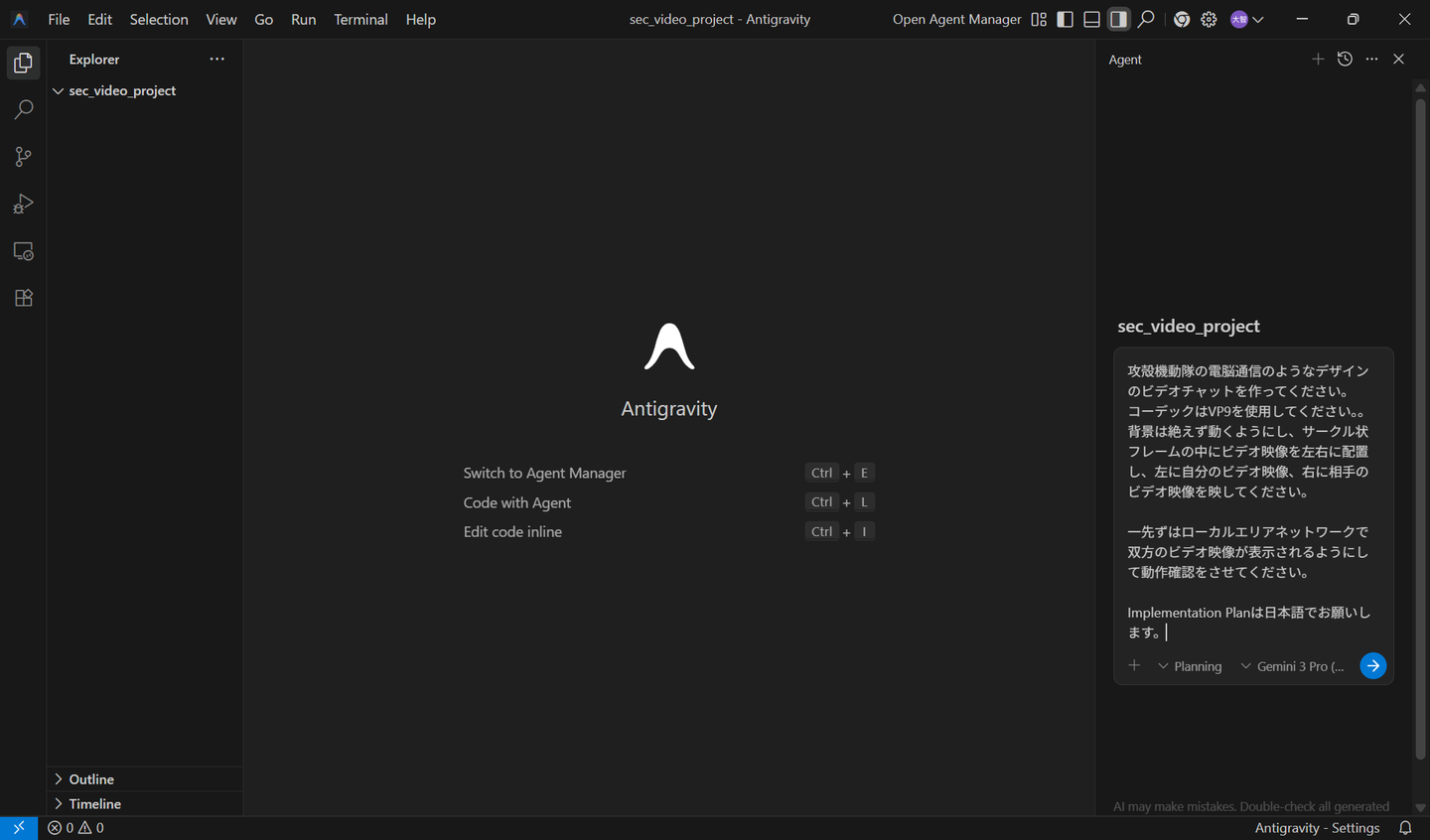Viewport: 1430px width, 840px height.
Task: Open Explorer more actions ellipsis
Action: click(216, 59)
